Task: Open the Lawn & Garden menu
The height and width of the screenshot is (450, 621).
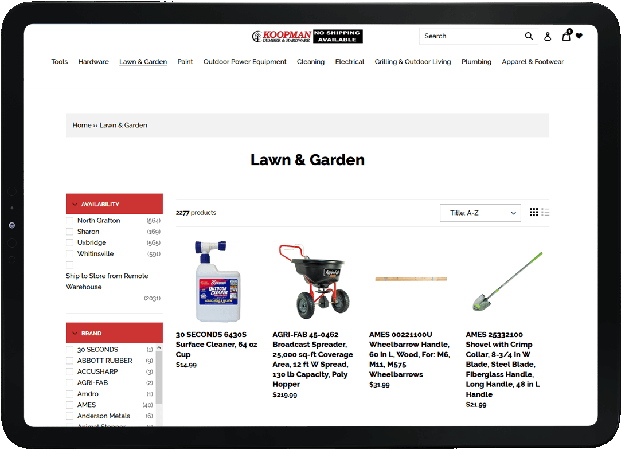Action: 143,62
